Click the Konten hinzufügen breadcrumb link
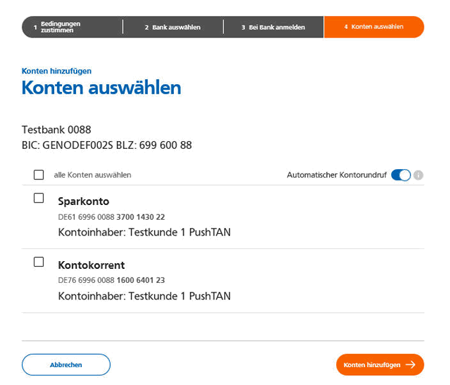 [x=56, y=71]
